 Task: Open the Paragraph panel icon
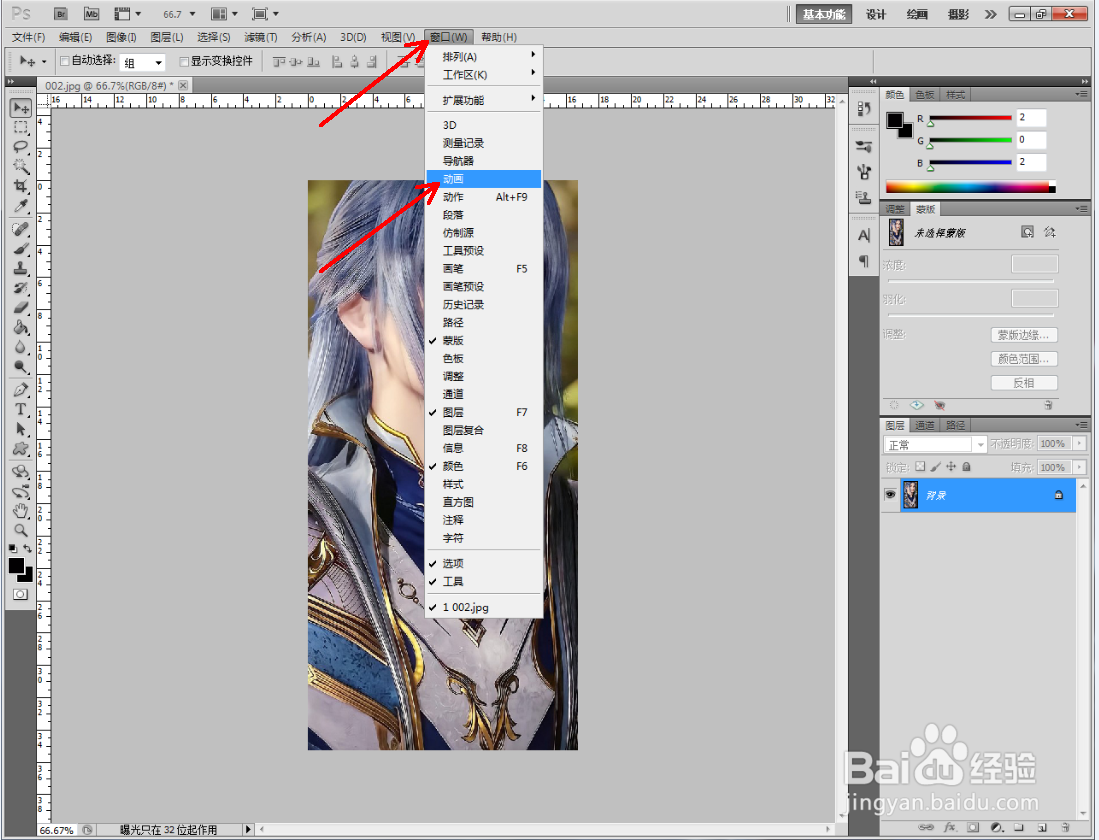click(864, 262)
